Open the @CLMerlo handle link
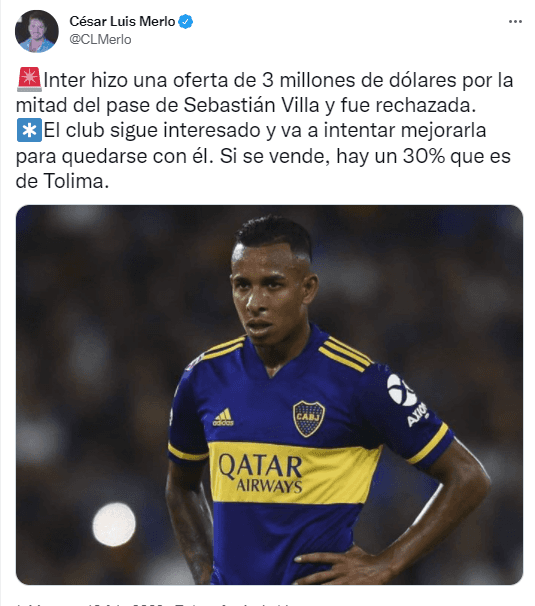This screenshot has height=606, width=535. 100,39
